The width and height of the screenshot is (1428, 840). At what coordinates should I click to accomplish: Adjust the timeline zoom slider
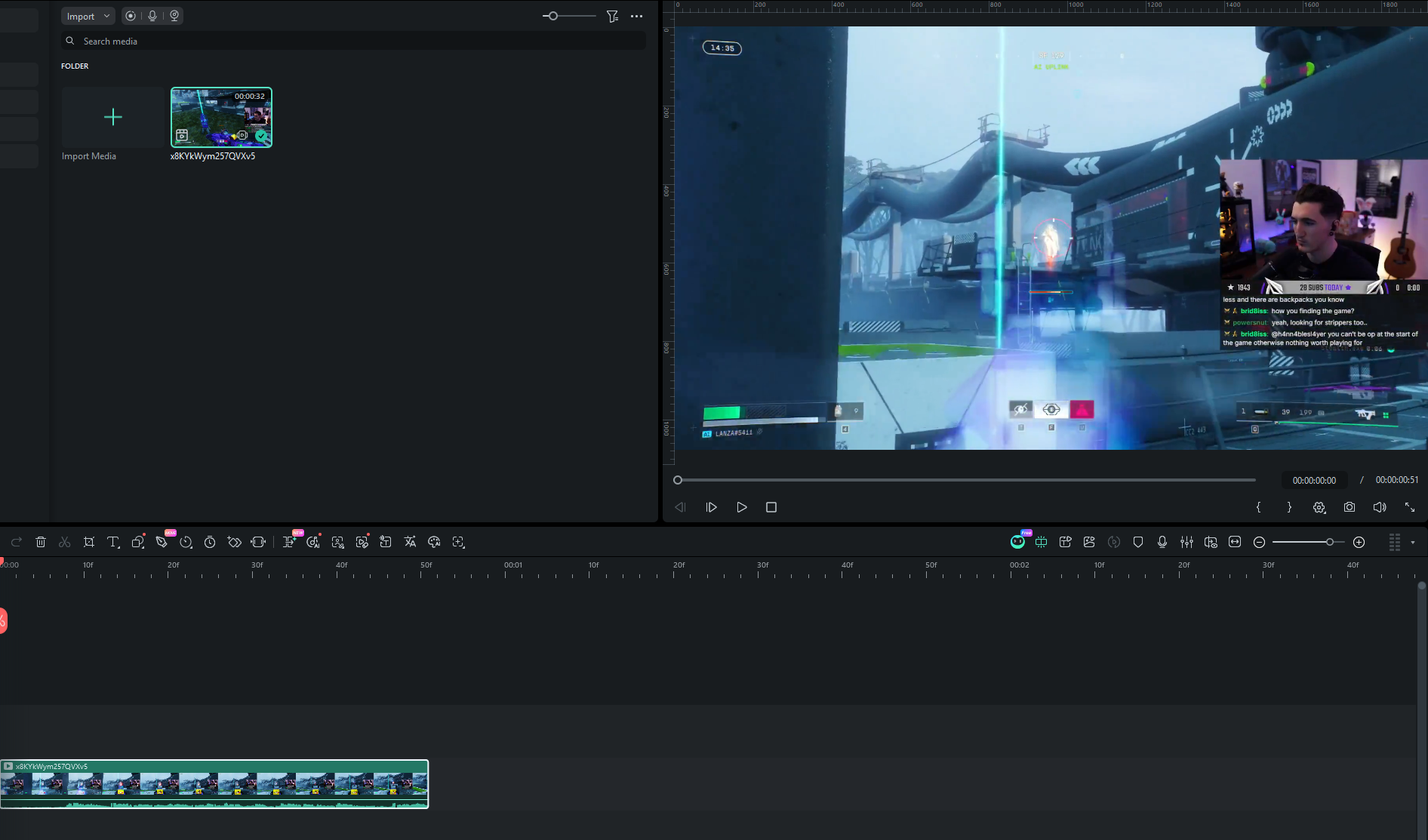(1308, 542)
